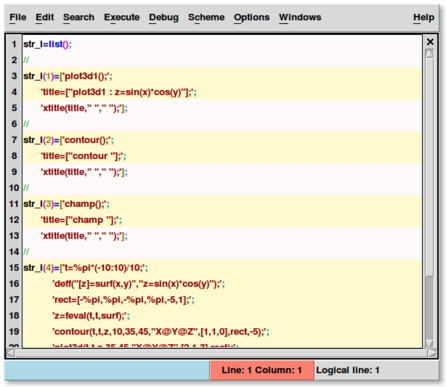
Task: Click the empty blue status bar field
Action: click(x=107, y=370)
